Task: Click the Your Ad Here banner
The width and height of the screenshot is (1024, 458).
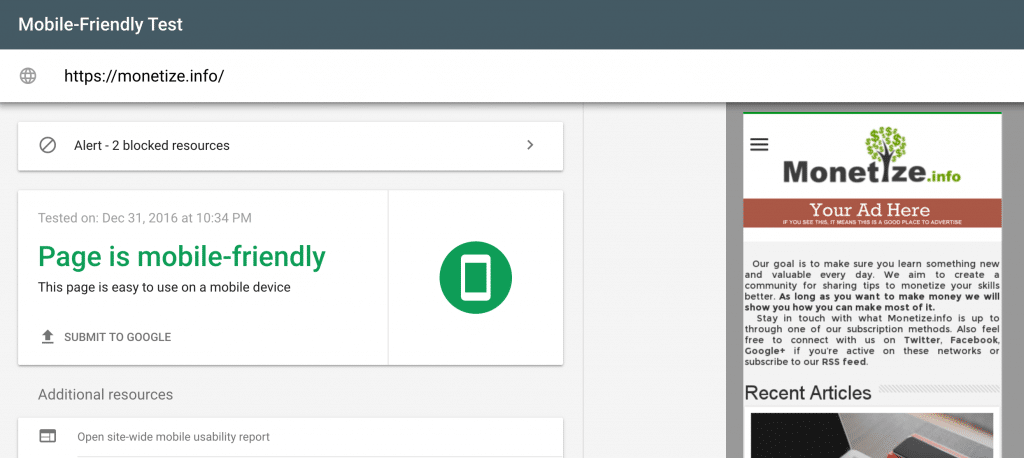Action: [x=872, y=213]
